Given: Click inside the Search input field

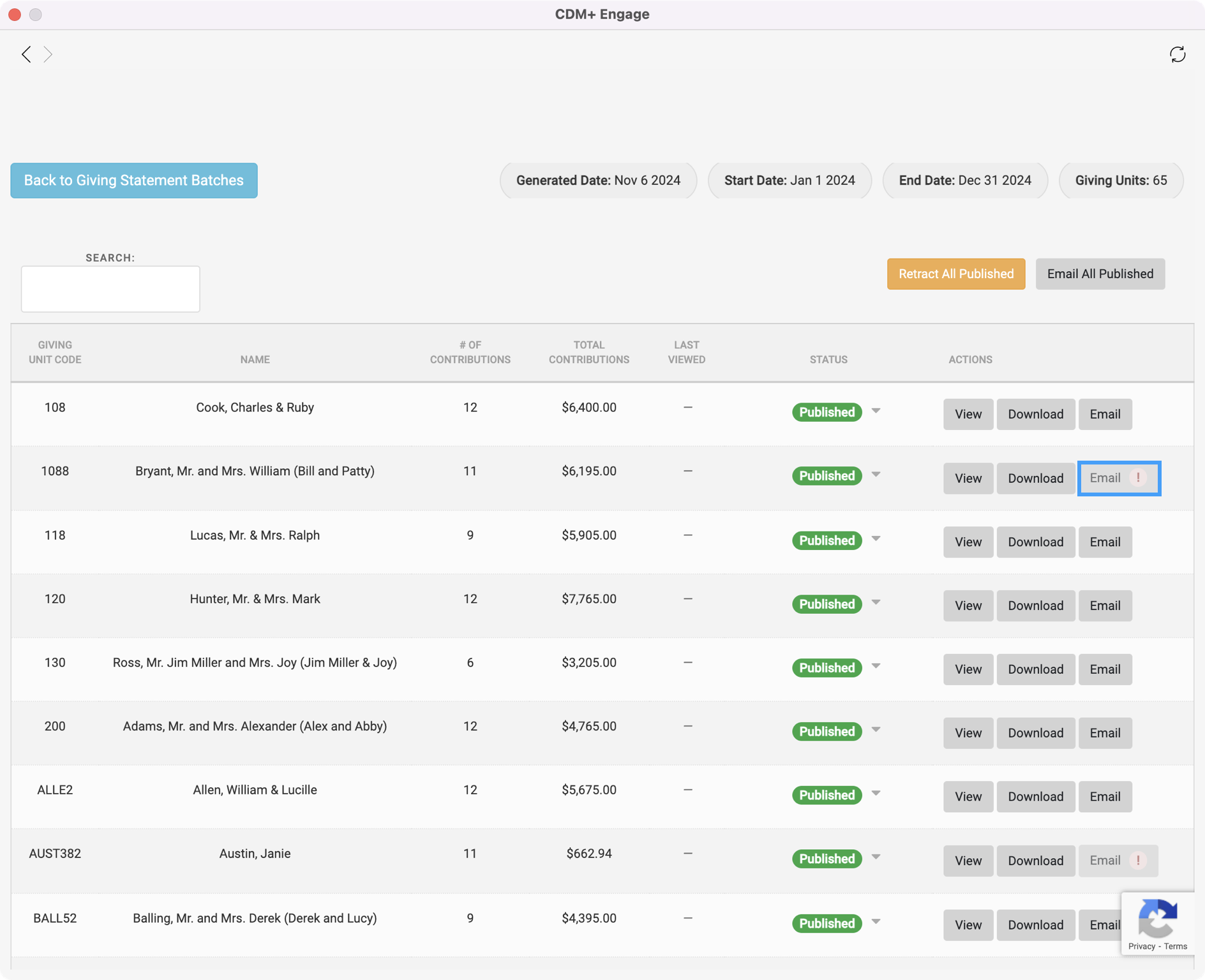Looking at the screenshot, I should coord(110,289).
